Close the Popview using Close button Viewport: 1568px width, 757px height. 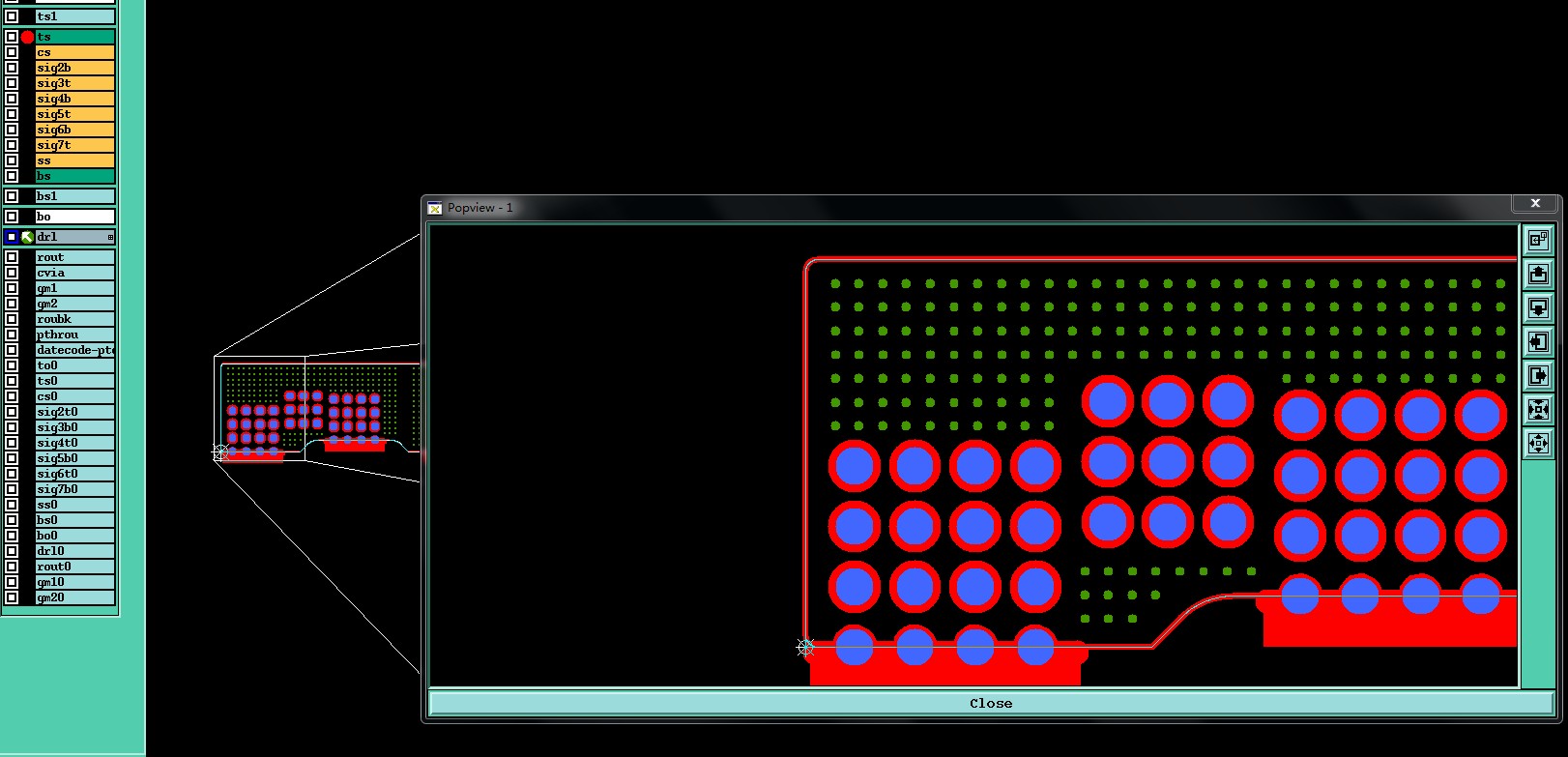991,703
